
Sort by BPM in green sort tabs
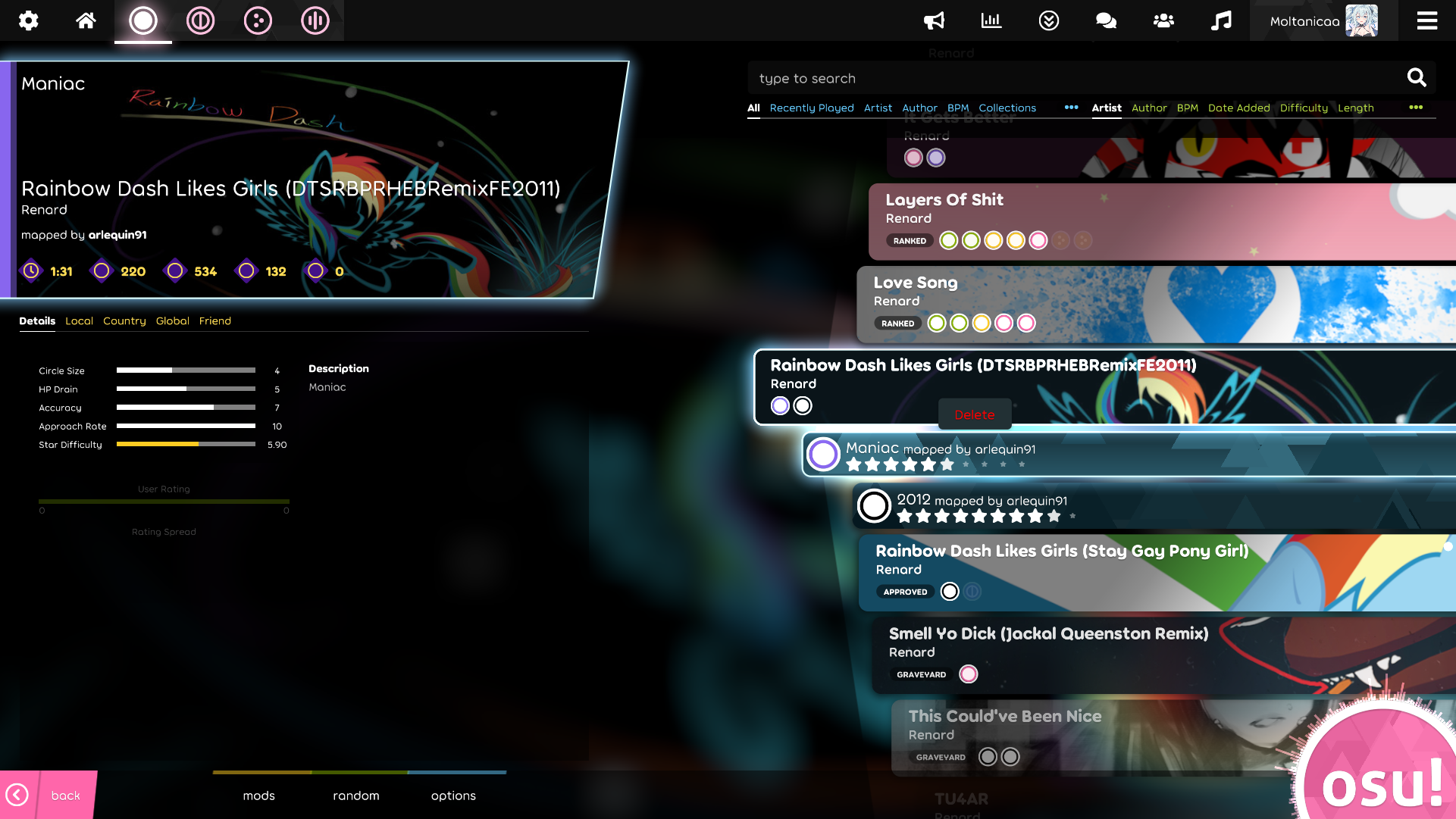(1188, 108)
